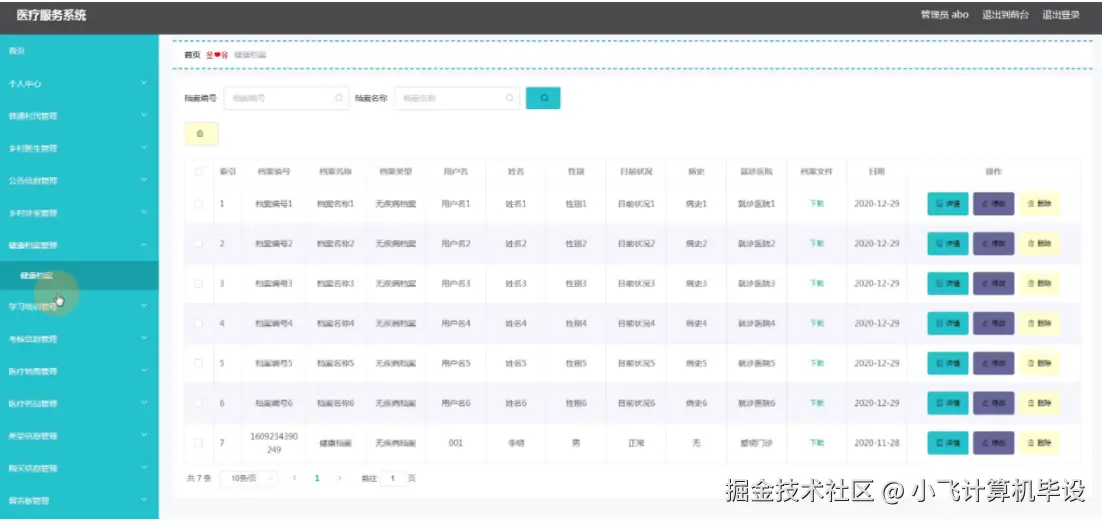Click 用户名1 cell in row 1
The image size is (1102, 521).
click(455, 204)
